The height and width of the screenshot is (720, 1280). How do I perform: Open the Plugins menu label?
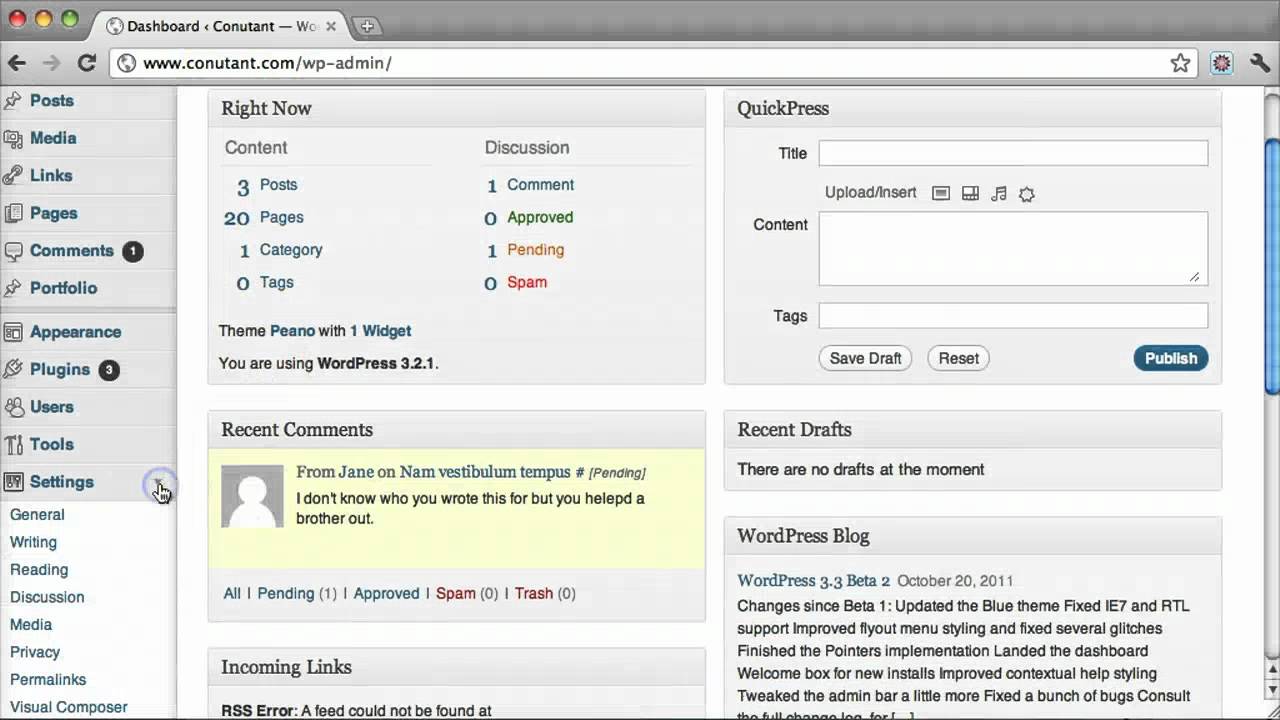coord(60,369)
